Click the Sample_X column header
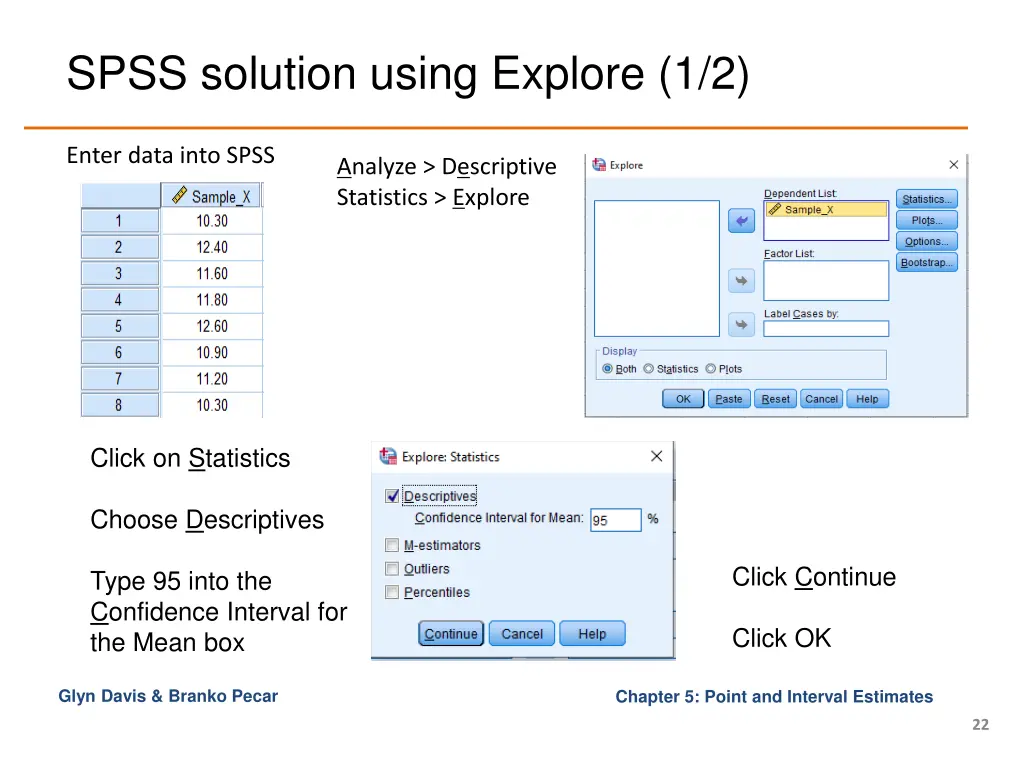The image size is (1024, 768). click(x=212, y=195)
